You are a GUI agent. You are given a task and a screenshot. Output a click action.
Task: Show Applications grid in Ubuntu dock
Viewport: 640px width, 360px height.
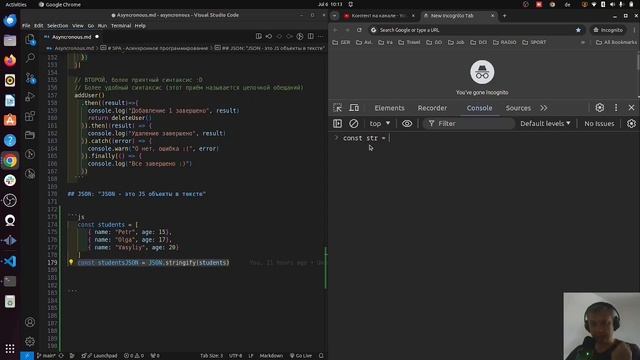[10, 348]
